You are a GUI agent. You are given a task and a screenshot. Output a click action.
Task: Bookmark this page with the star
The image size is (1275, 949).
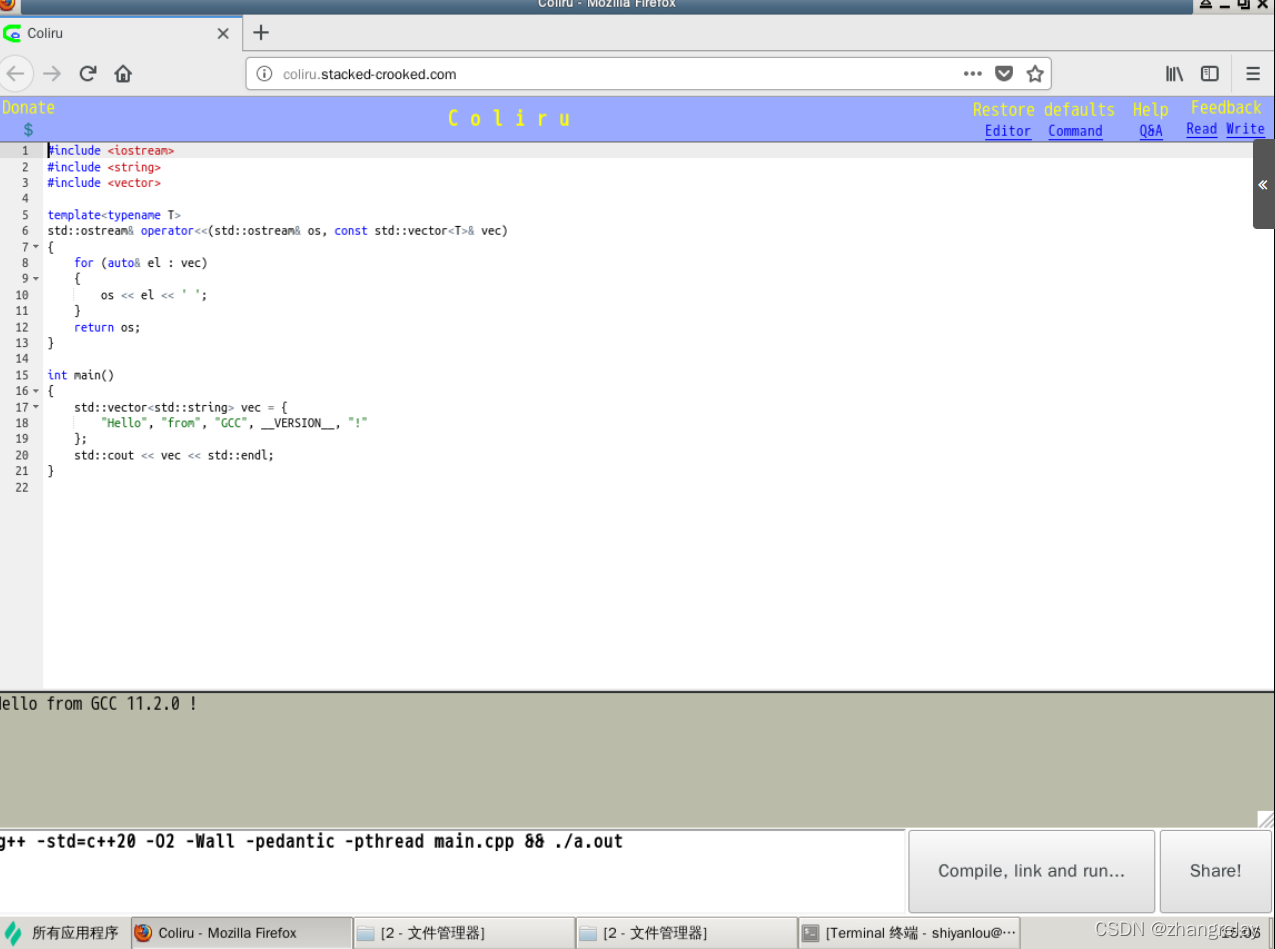(1035, 74)
